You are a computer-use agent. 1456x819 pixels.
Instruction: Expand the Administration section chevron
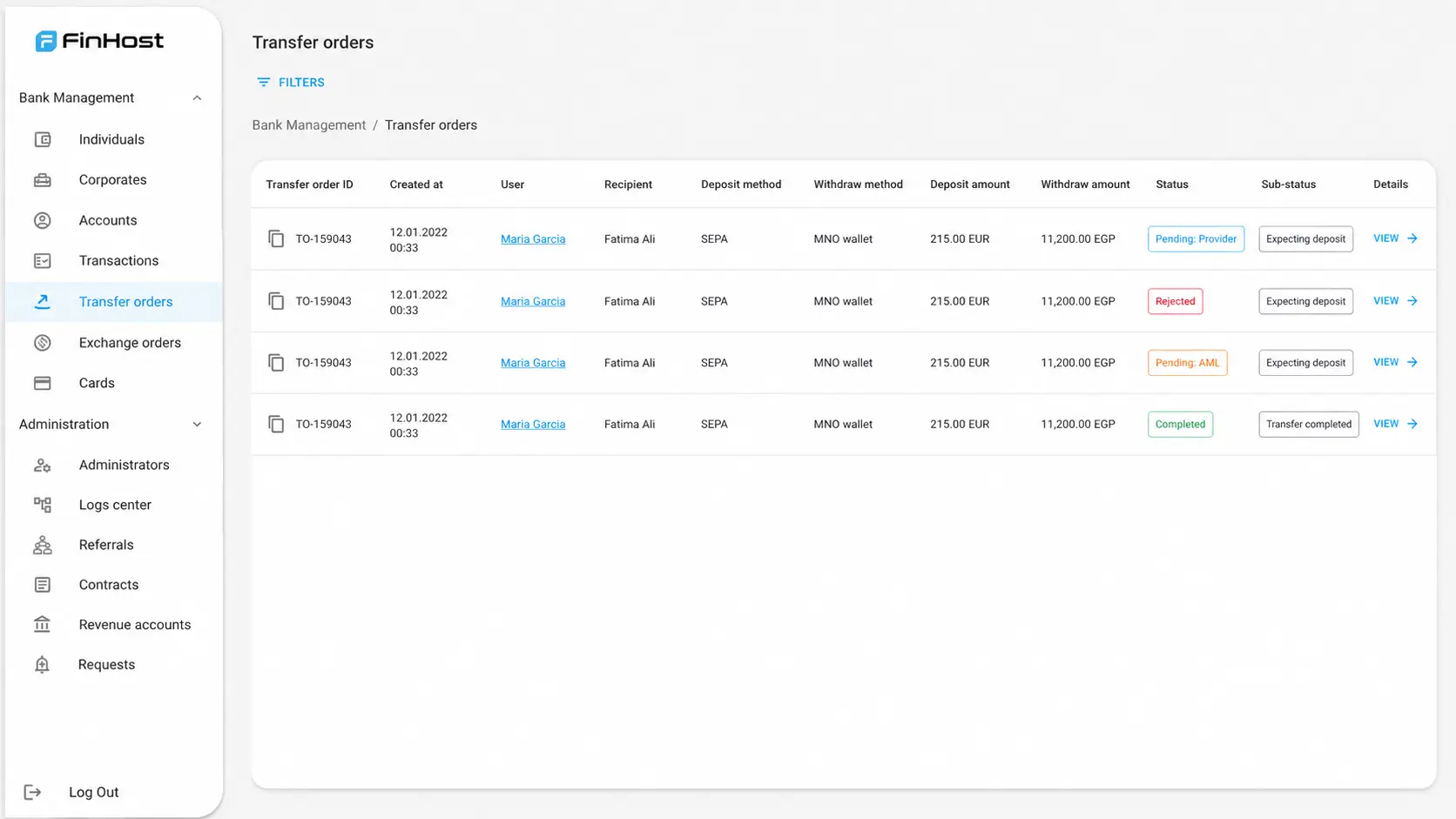[197, 425]
